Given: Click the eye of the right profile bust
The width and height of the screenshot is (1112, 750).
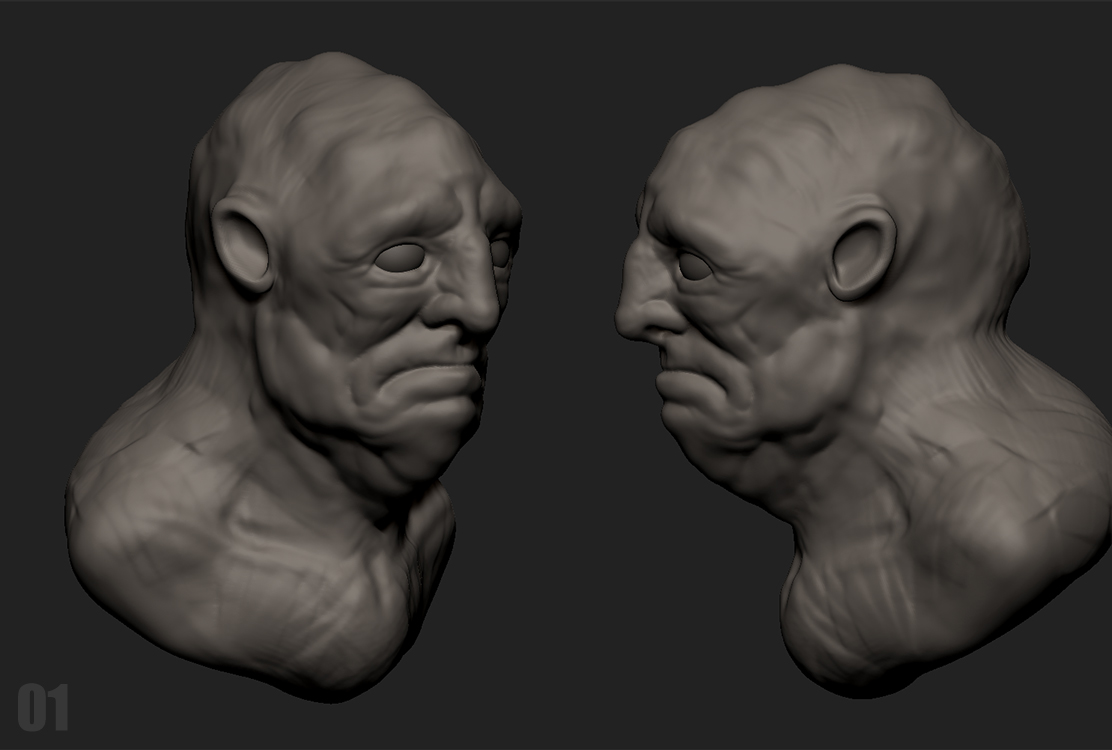Looking at the screenshot, I should coord(694,265).
